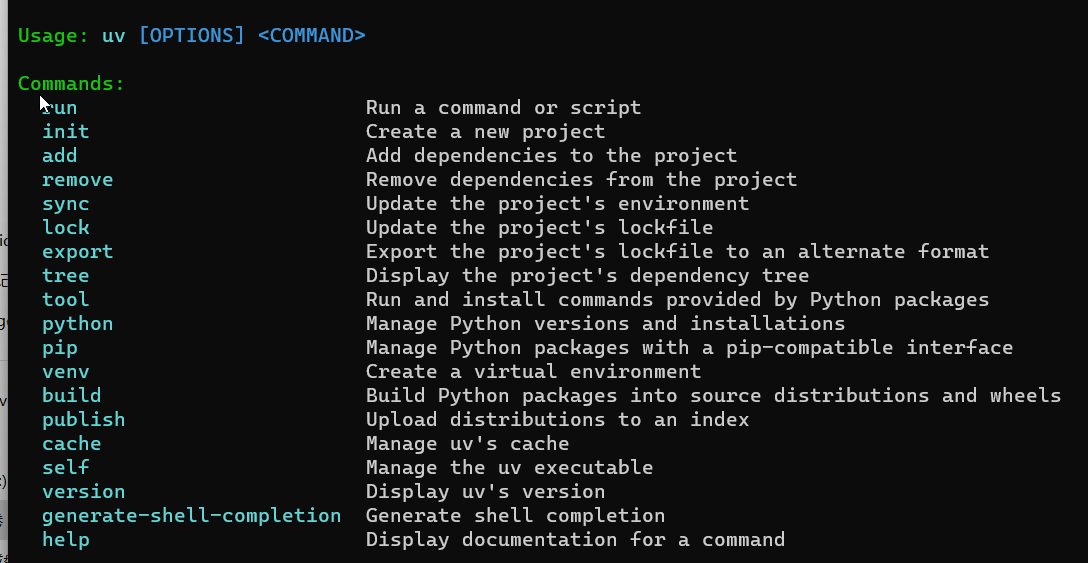Click the 'version' command entry

tap(83, 492)
